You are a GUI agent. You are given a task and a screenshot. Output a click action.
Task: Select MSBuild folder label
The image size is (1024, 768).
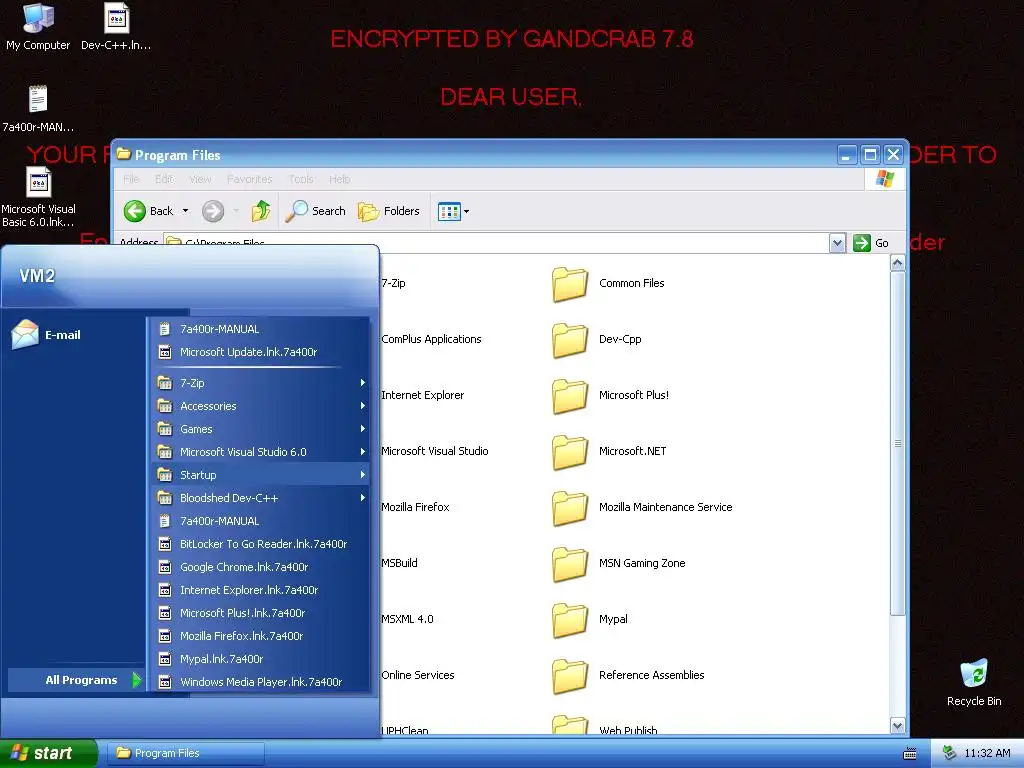(x=399, y=563)
